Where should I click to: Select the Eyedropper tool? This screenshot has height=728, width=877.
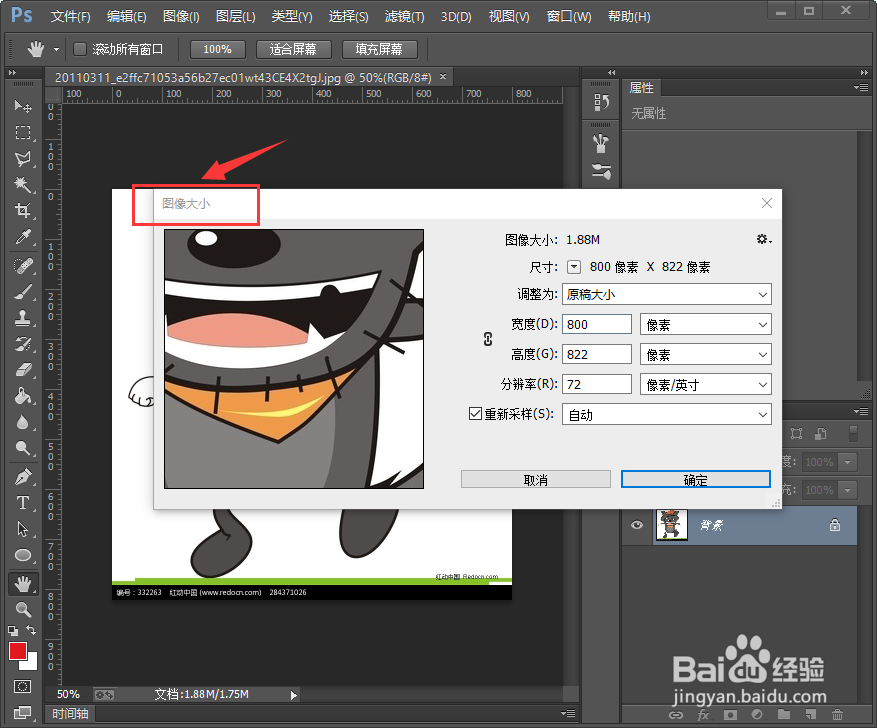click(x=23, y=237)
